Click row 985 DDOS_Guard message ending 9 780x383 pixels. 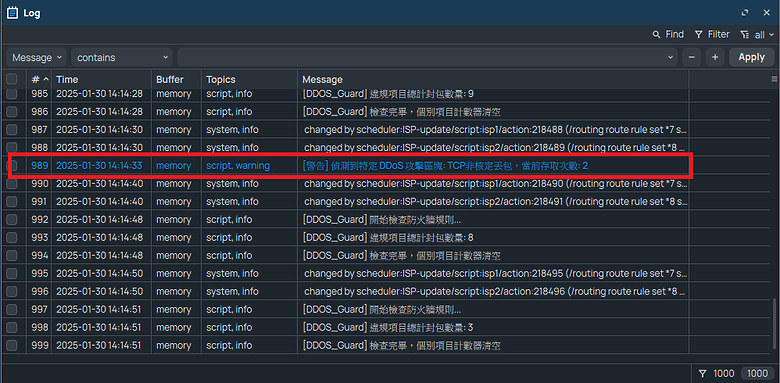click(388, 94)
